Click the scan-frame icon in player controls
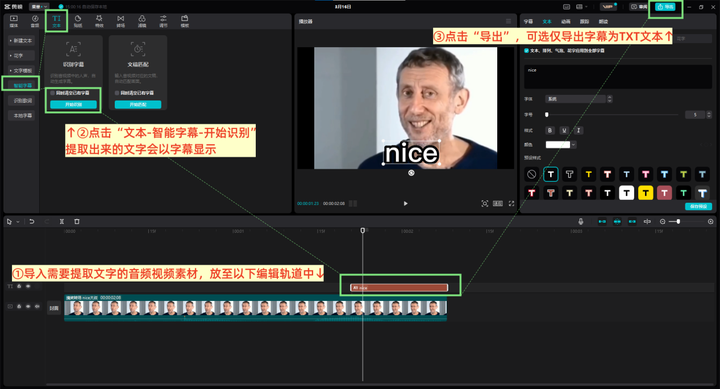This screenshot has height=389, width=720. [x=484, y=203]
